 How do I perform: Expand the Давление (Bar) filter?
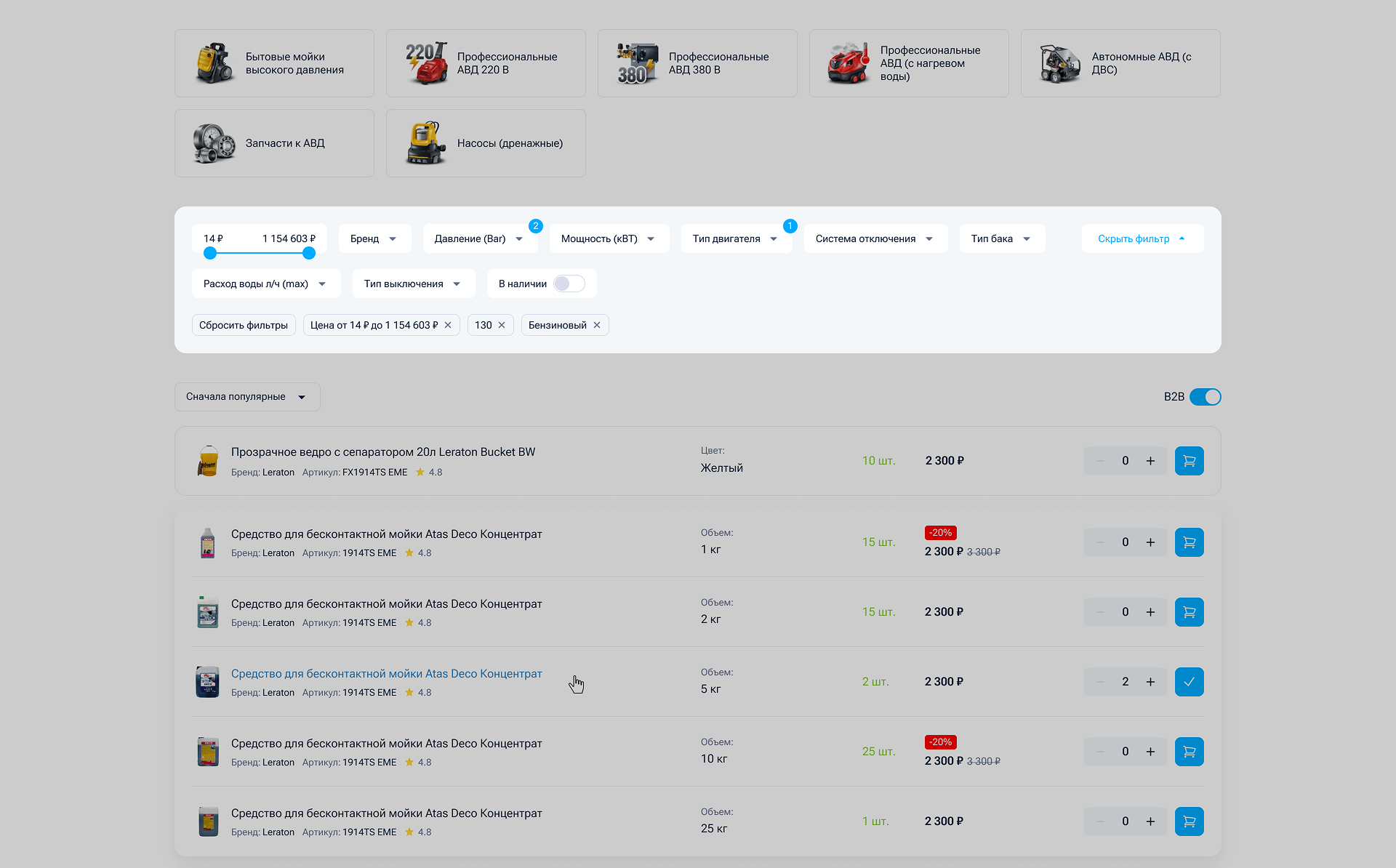pos(478,238)
